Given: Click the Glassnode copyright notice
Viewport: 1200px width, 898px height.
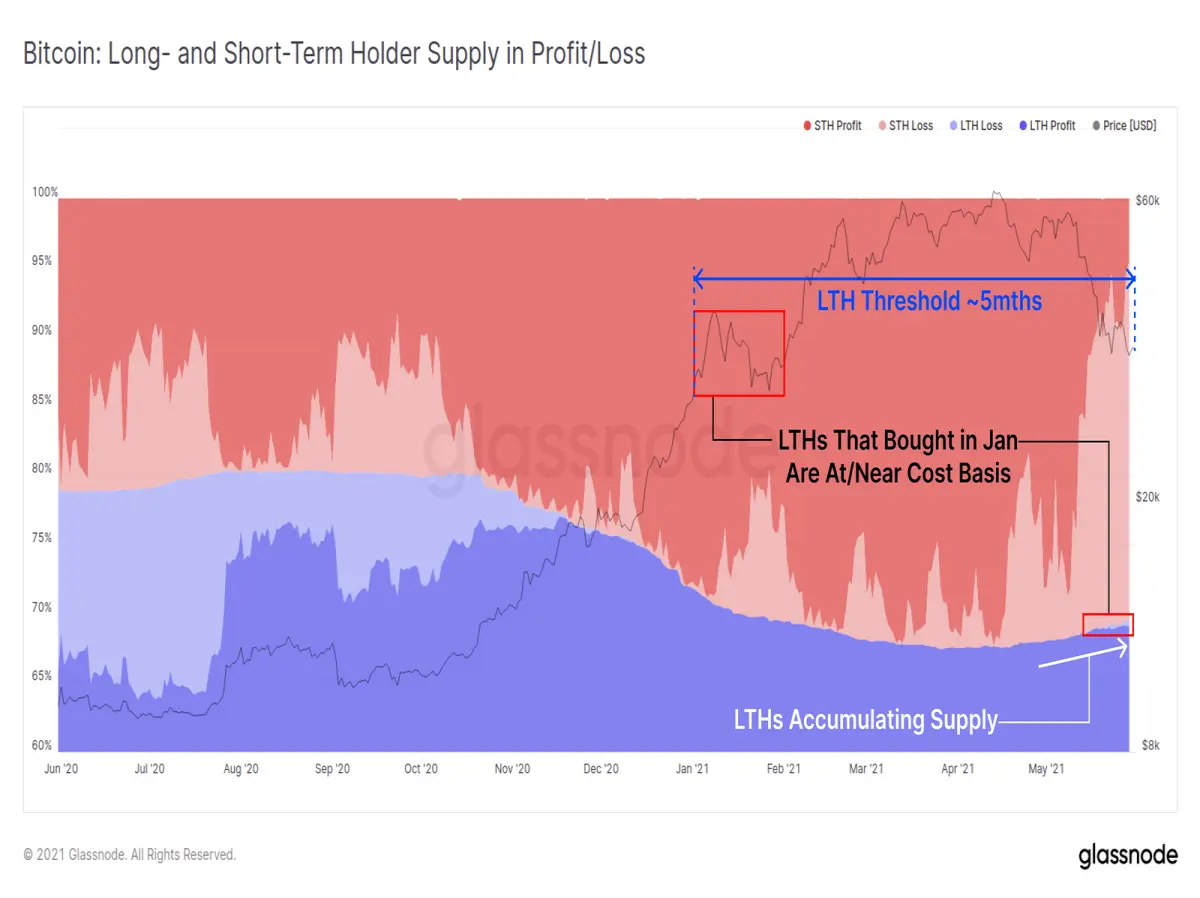Looking at the screenshot, I should tap(129, 855).
